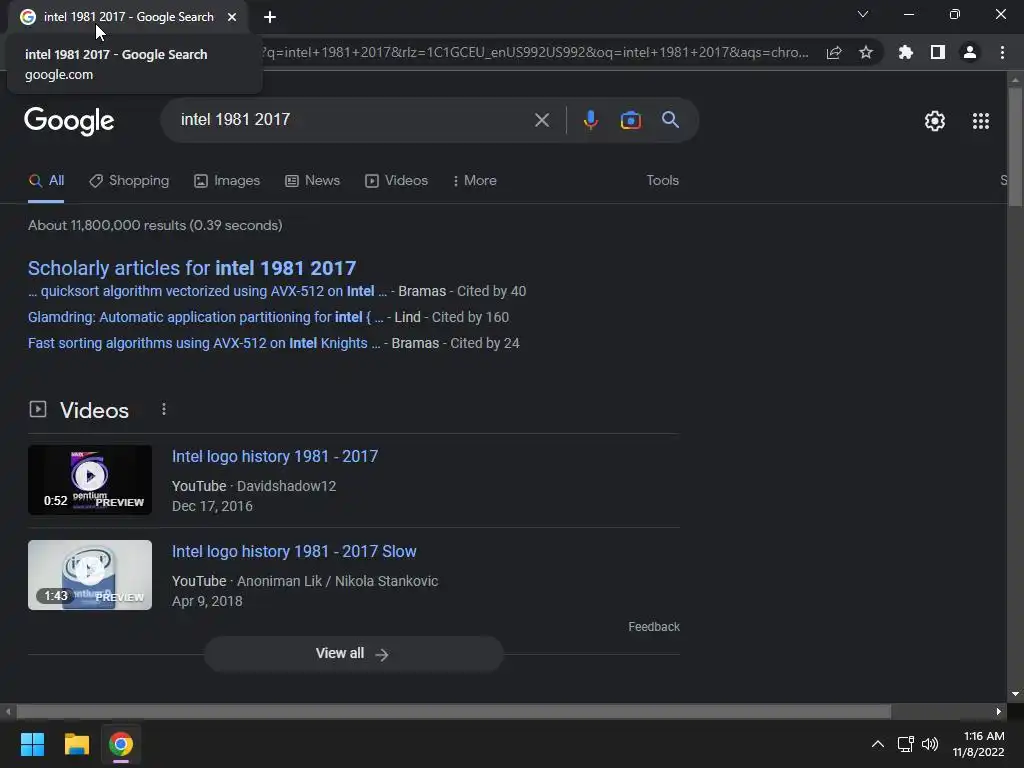Screen dimensions: 1024x768
Task: Click the vertical scrollbar thumb
Action: [1015, 147]
